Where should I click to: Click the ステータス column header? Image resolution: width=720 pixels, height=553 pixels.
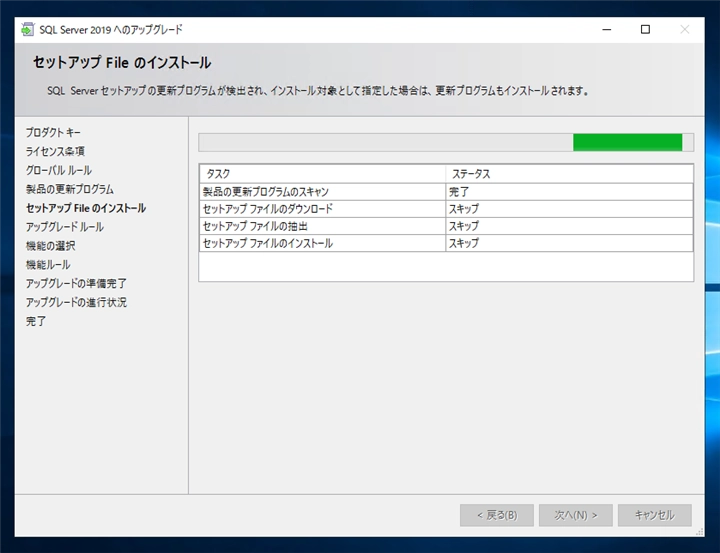click(569, 174)
